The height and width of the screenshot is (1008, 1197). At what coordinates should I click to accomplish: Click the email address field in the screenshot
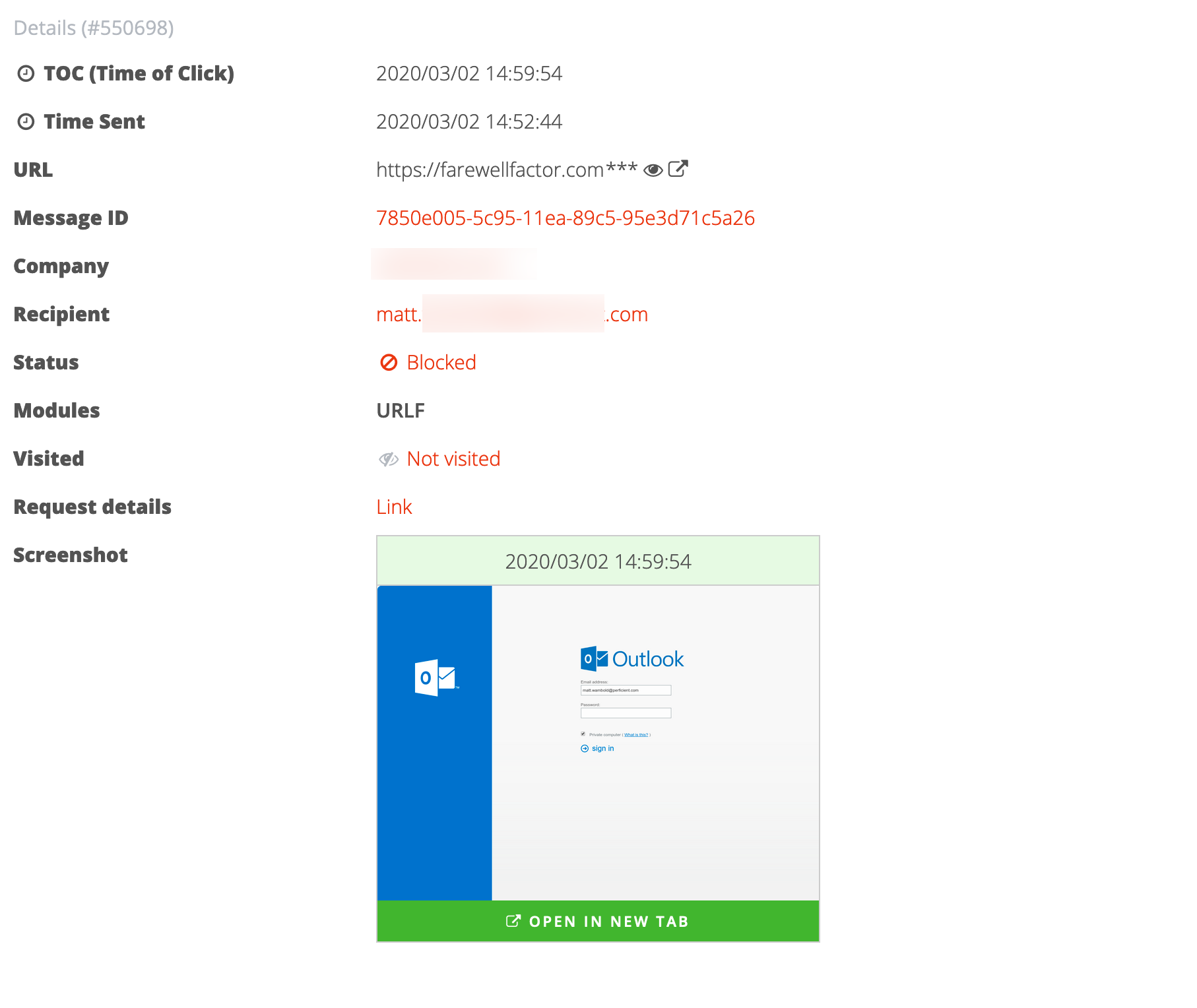pos(626,690)
